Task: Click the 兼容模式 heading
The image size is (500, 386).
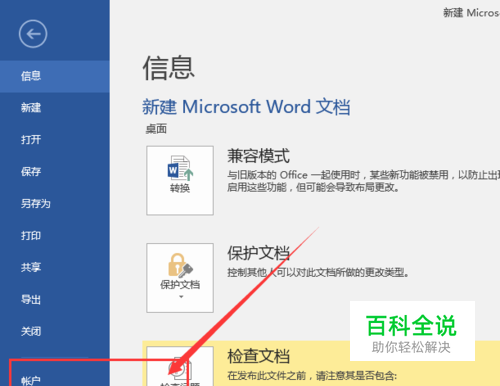Action: click(x=258, y=156)
